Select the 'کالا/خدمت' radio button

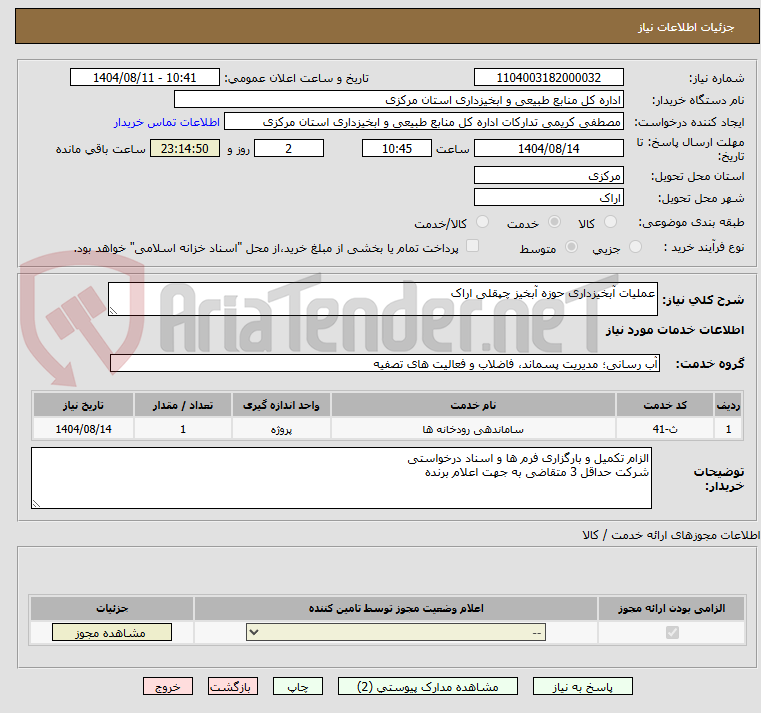tap(482, 222)
